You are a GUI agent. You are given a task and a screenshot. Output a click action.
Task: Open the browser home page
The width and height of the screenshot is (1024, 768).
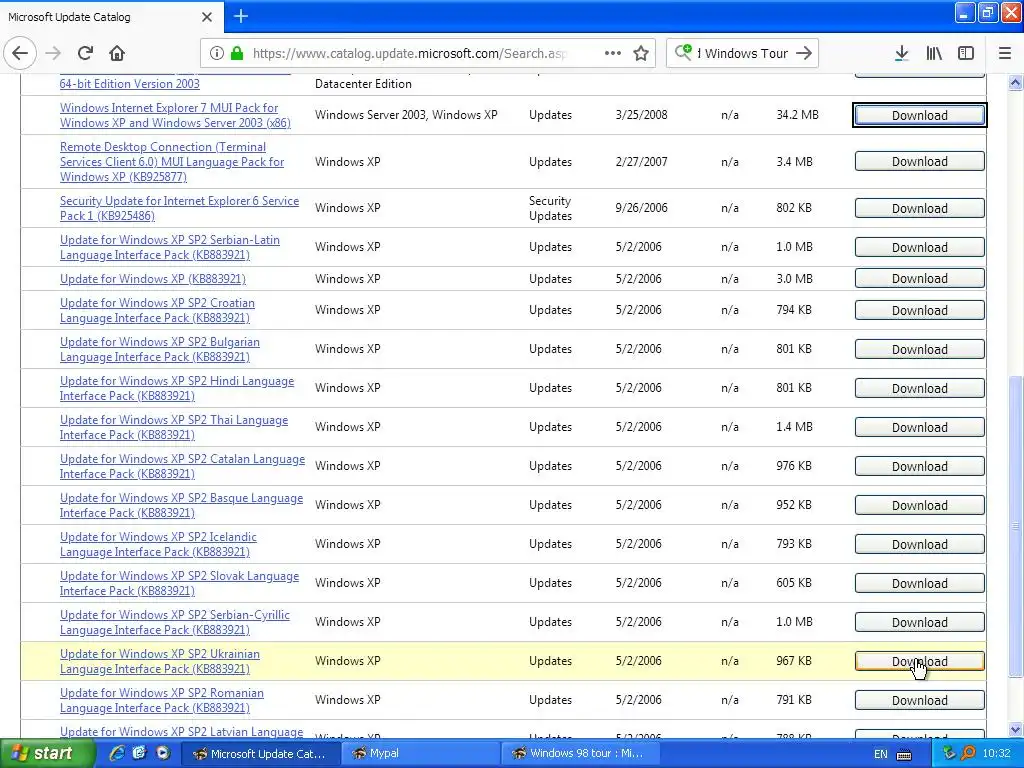pos(117,54)
